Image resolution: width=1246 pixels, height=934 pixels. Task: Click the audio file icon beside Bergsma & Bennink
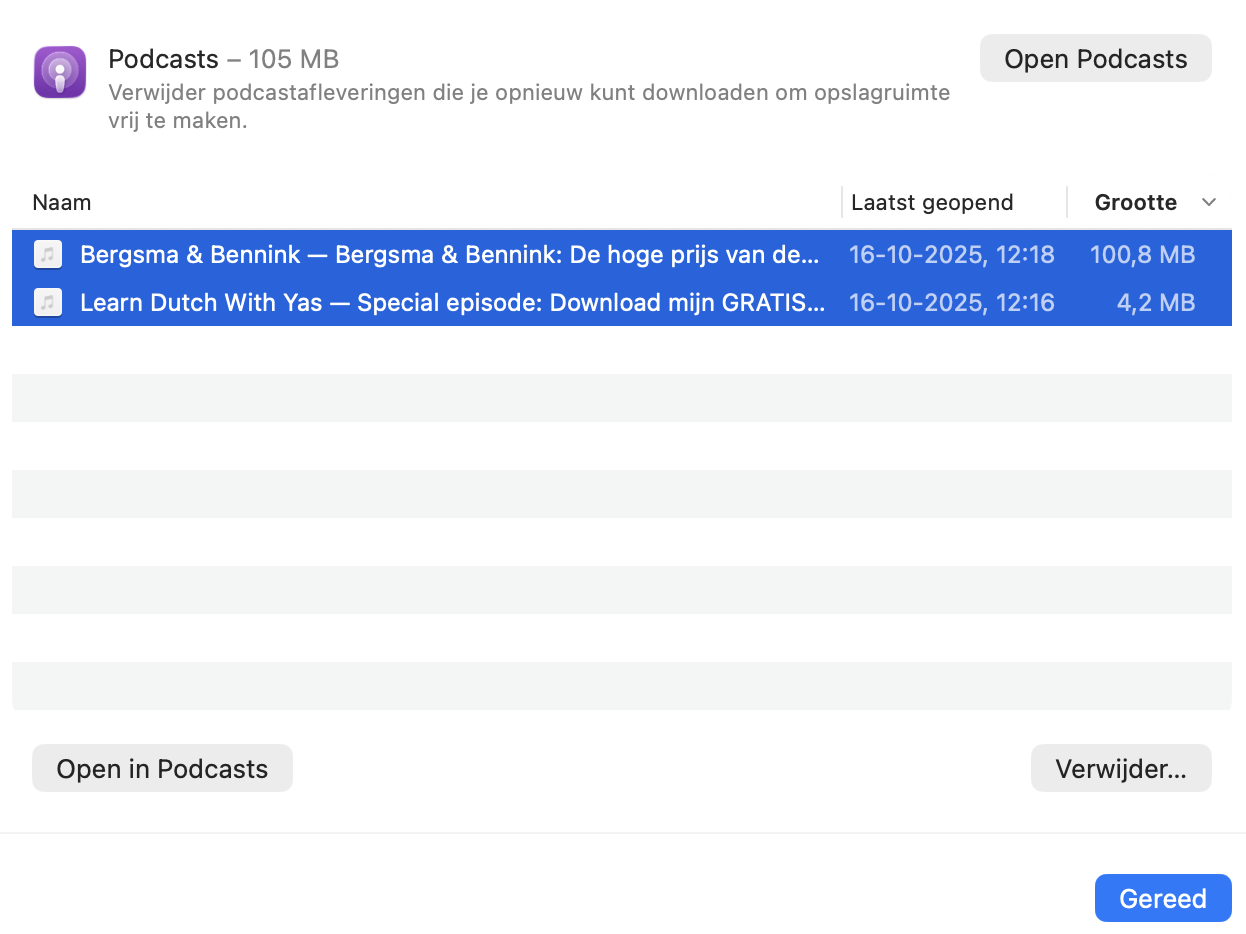47,255
